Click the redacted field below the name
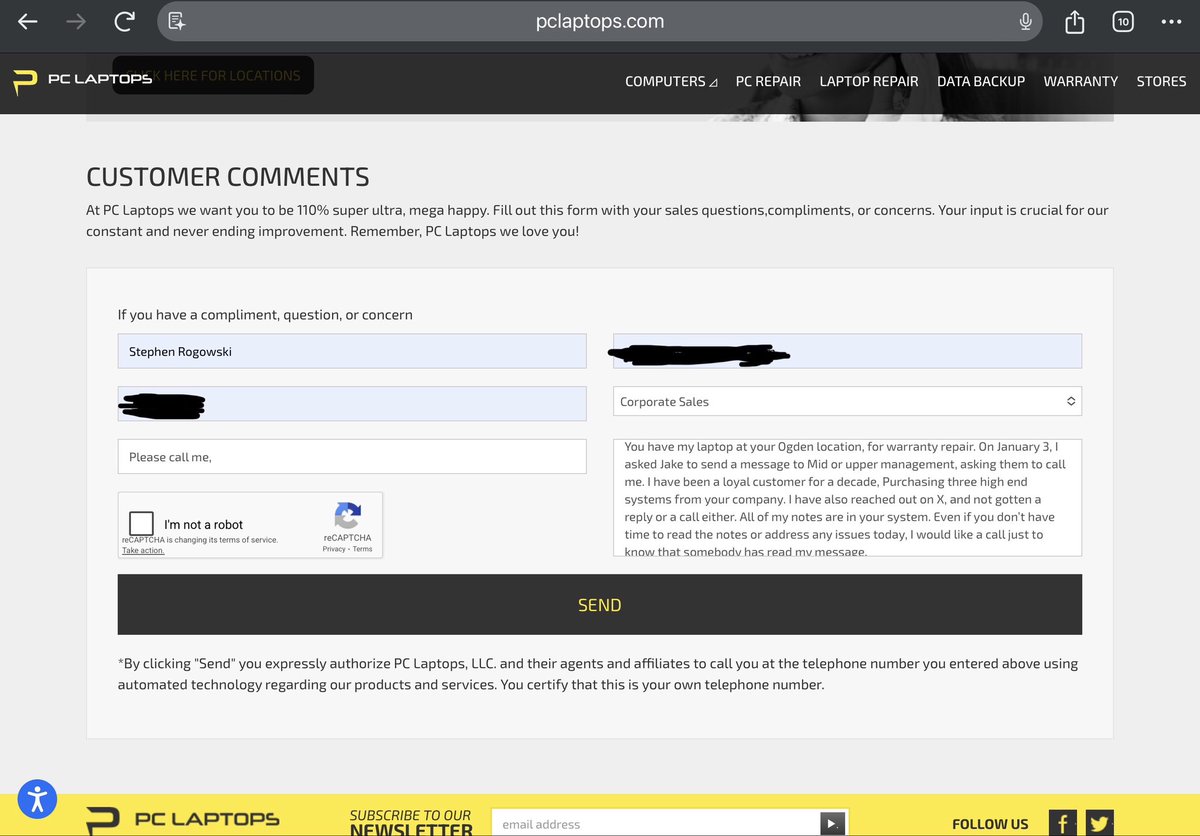Screen dimensions: 1200x836 pyautogui.click(x=352, y=403)
